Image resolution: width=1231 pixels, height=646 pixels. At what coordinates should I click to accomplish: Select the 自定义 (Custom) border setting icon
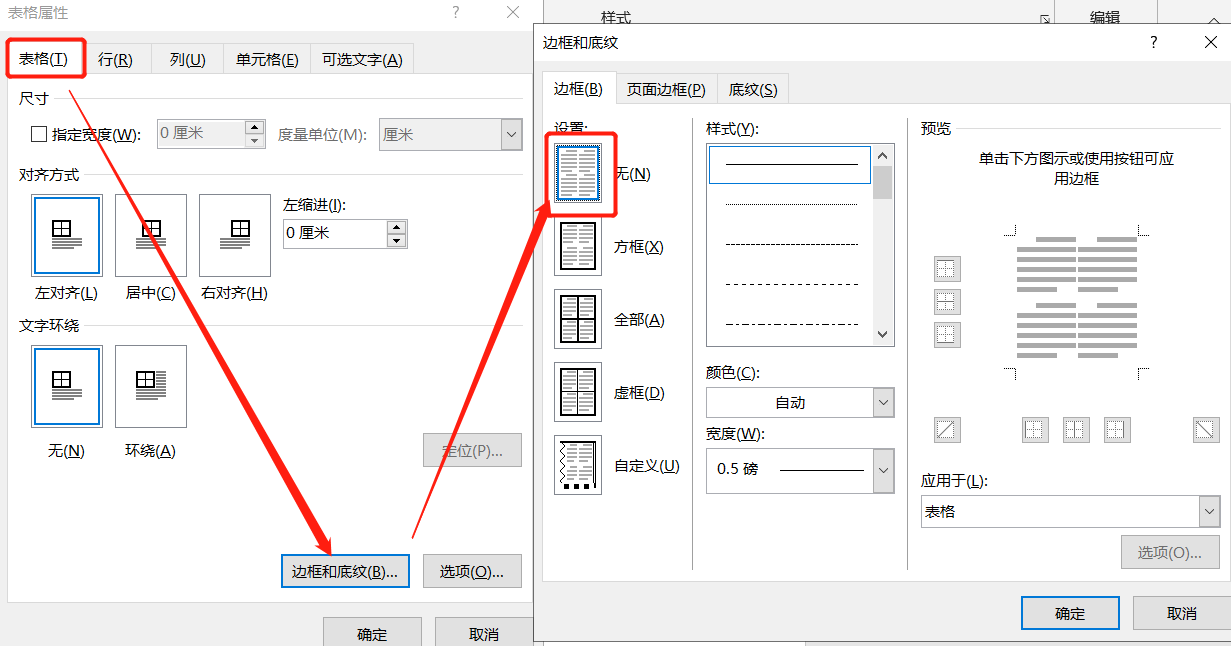(x=578, y=465)
